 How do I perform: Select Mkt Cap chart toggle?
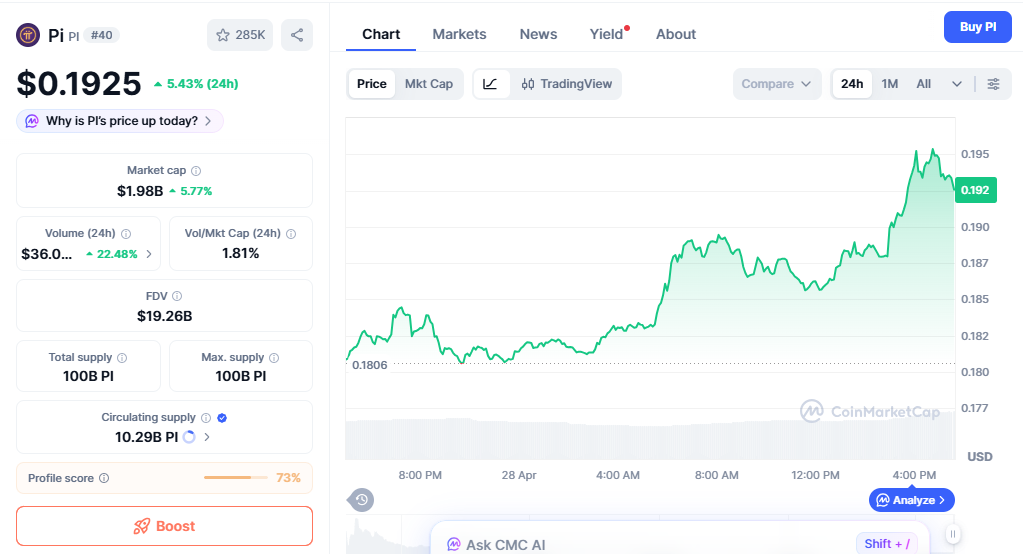tap(429, 84)
